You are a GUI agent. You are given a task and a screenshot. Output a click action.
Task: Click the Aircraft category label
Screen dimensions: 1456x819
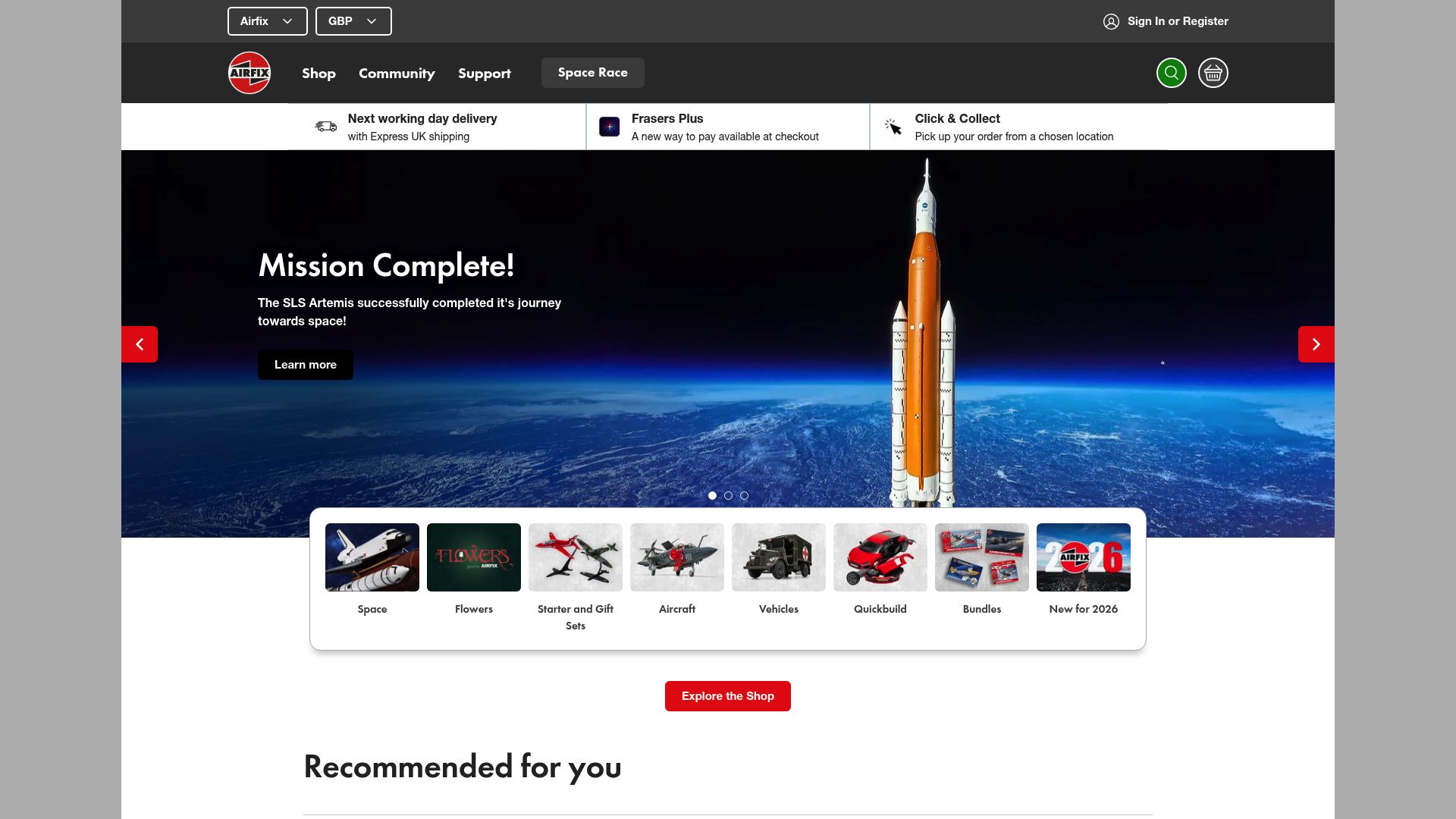(x=677, y=609)
